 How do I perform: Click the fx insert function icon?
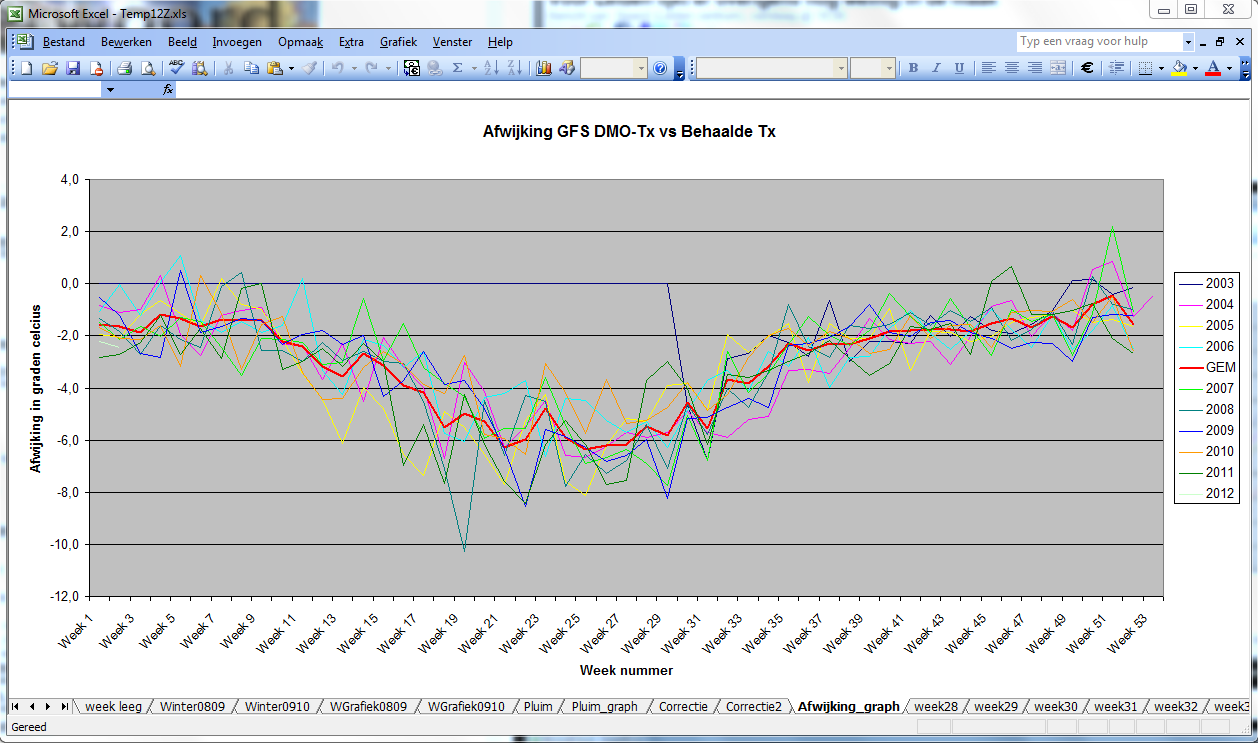(x=169, y=89)
